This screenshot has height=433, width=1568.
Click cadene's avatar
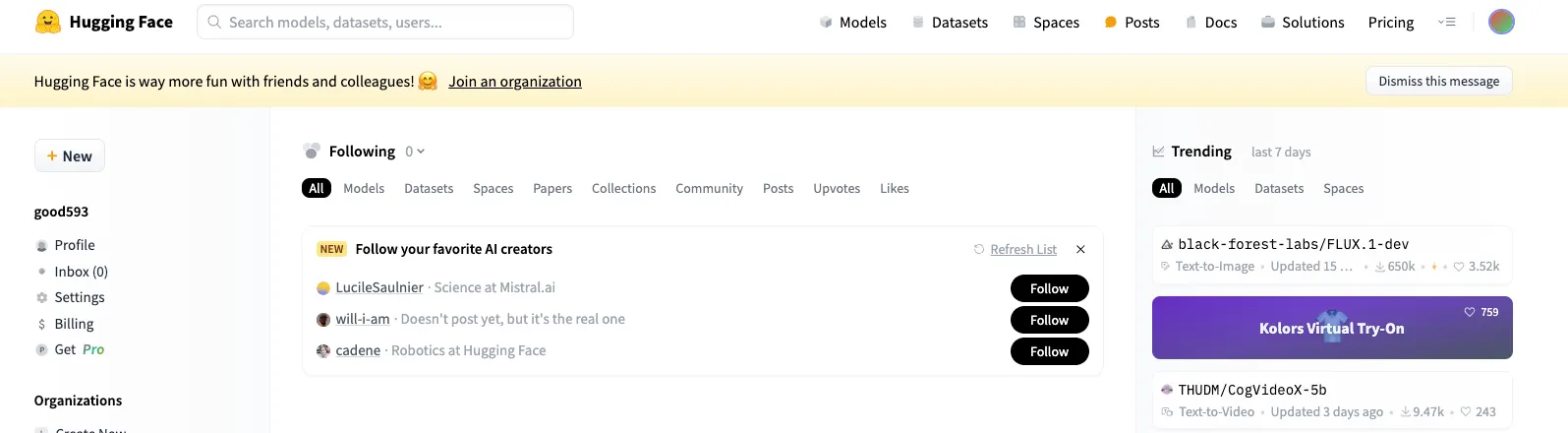click(x=323, y=351)
